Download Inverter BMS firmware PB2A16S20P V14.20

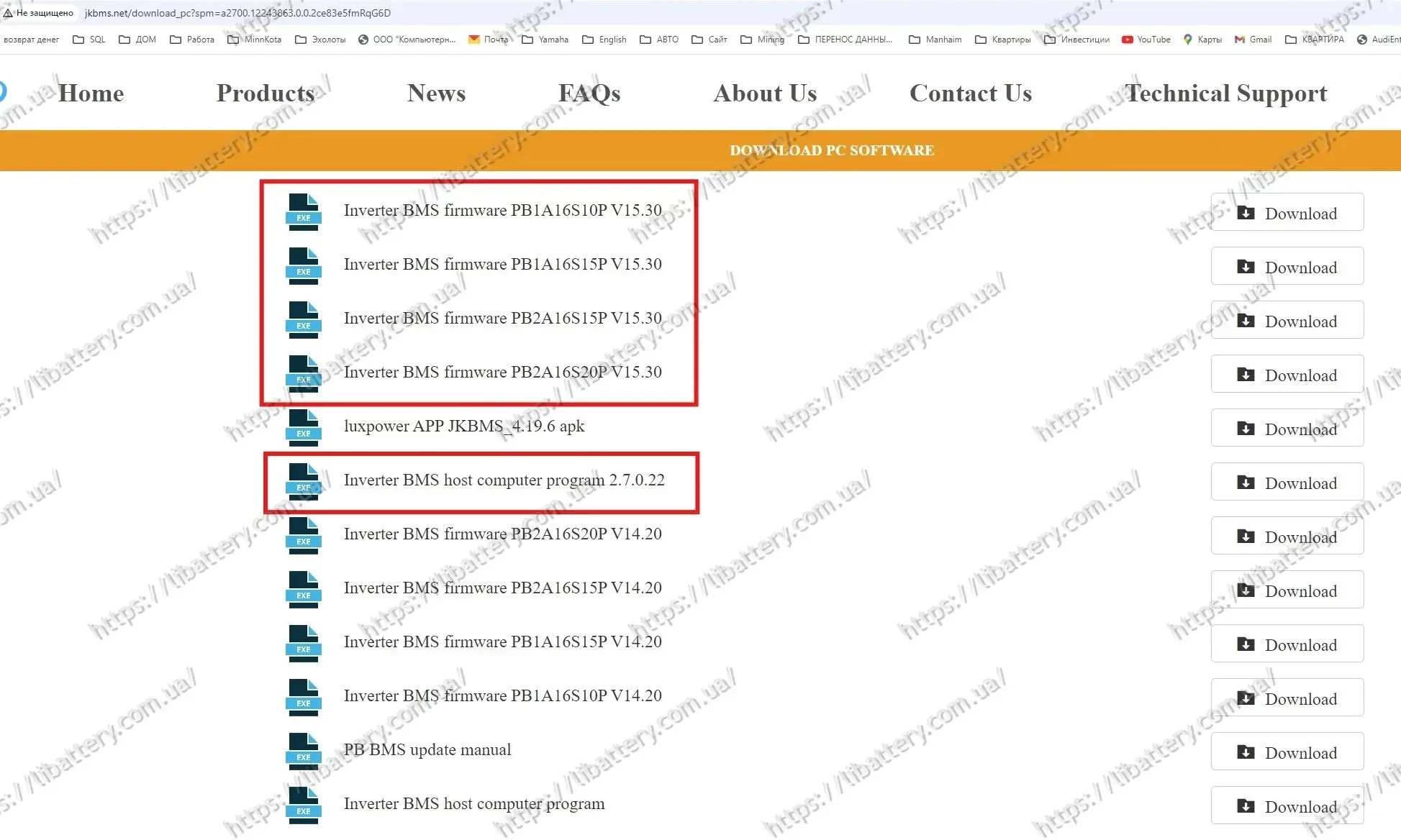tap(1287, 536)
